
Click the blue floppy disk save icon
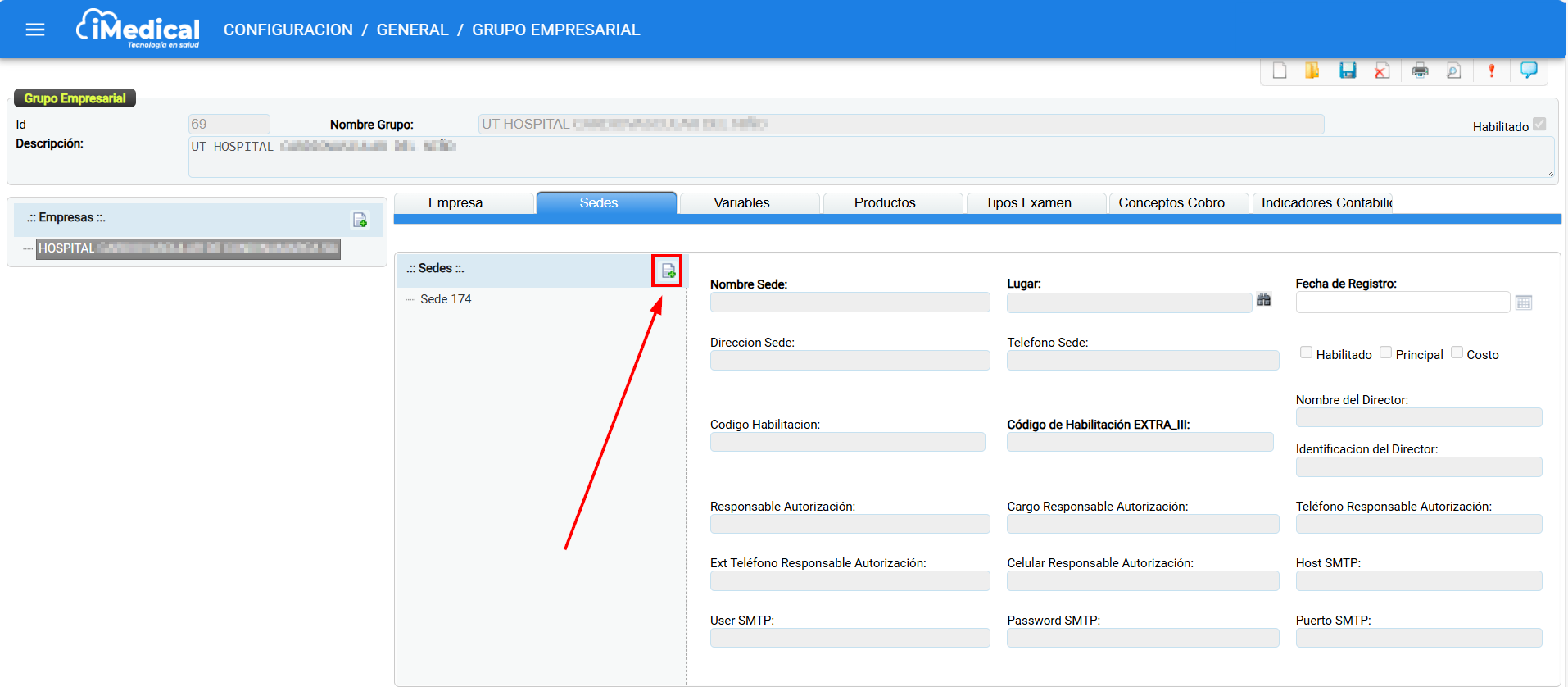[1348, 71]
